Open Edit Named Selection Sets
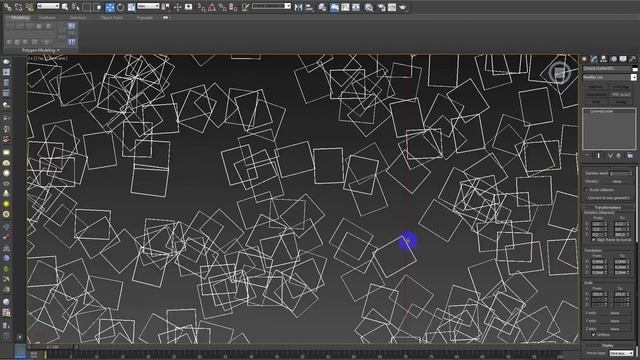The height and width of the screenshot is (360, 640). point(245,7)
